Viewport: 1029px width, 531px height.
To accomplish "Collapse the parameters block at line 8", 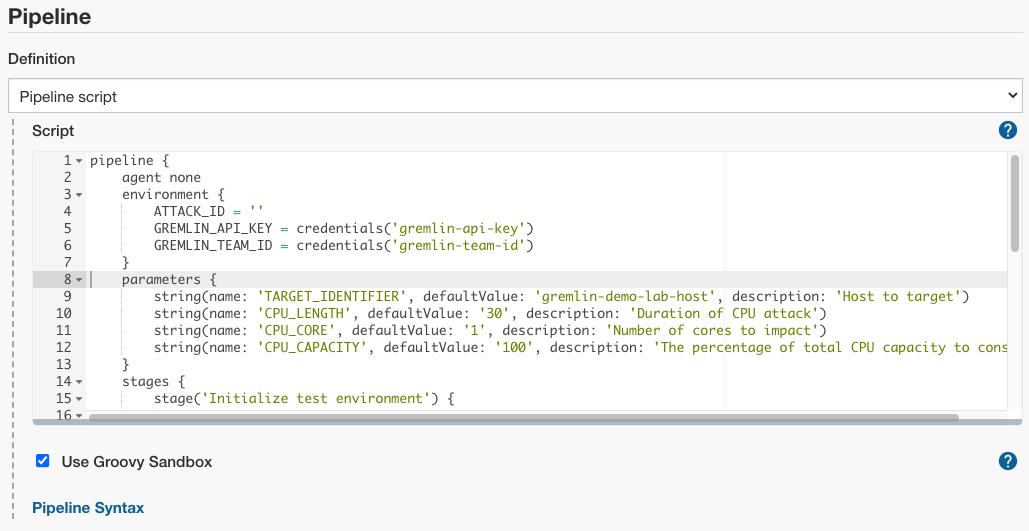I will point(79,280).
